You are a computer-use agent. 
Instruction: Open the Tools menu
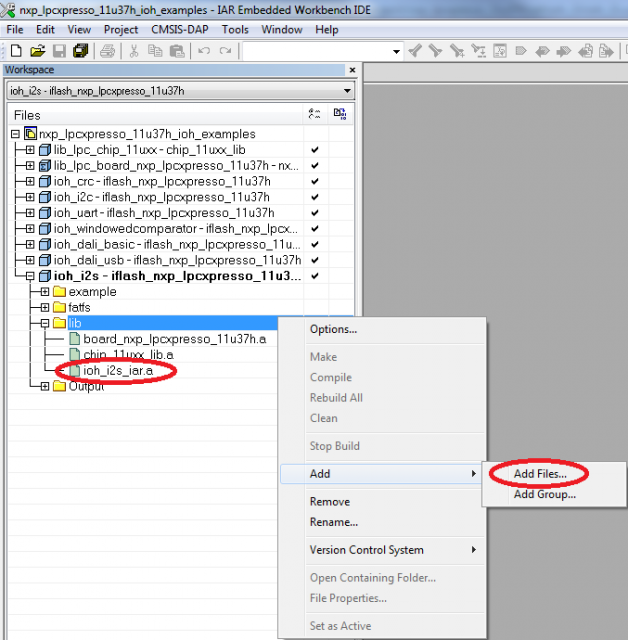235,30
